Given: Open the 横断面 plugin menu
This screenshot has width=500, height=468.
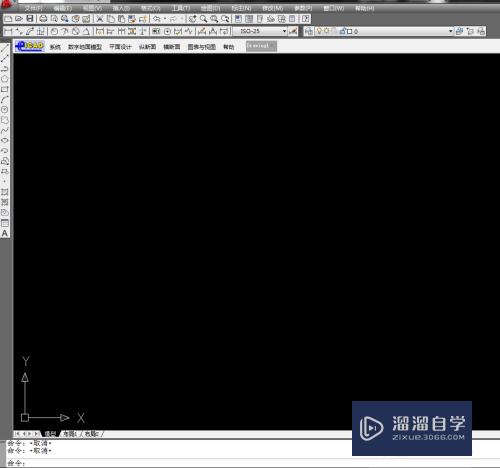Looking at the screenshot, I should [x=172, y=47].
